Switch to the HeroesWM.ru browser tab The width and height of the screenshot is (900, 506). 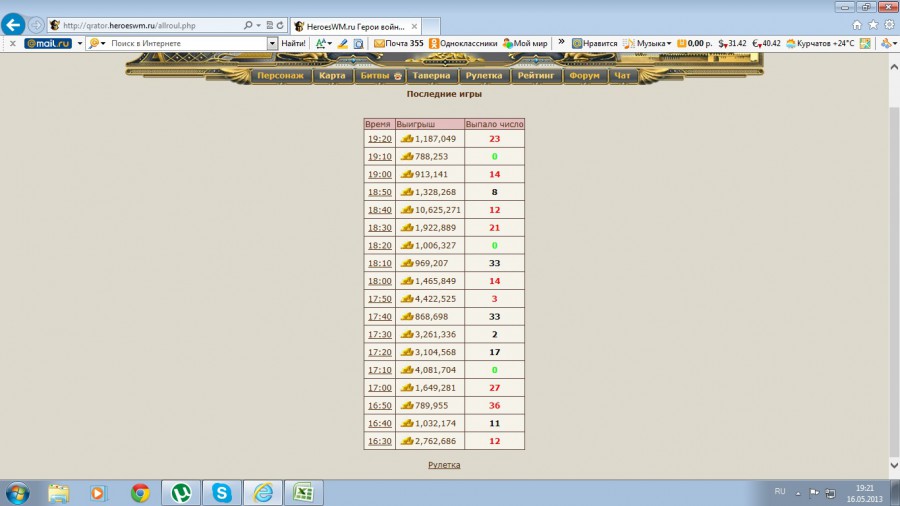[x=360, y=24]
